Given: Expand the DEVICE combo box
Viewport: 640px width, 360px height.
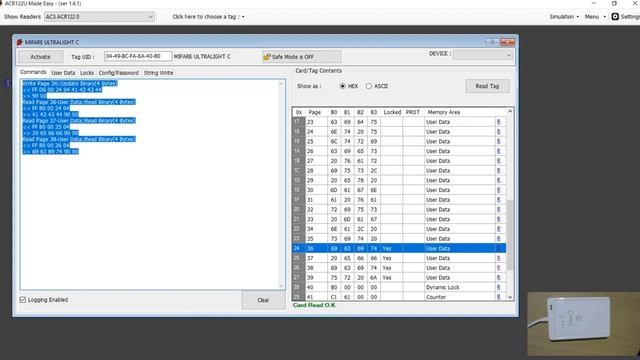Looking at the screenshot, I should [x=483, y=55].
